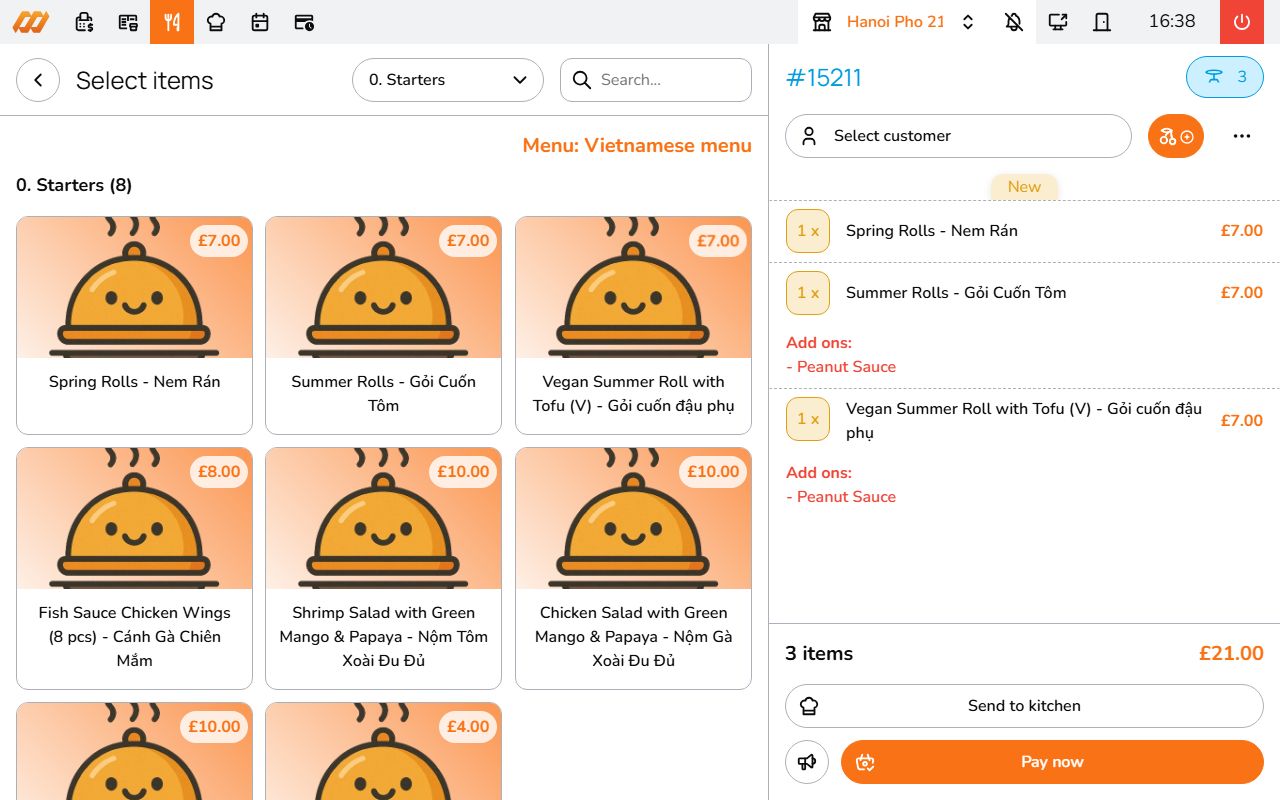Click the 3 items summary label

pyautogui.click(x=819, y=654)
